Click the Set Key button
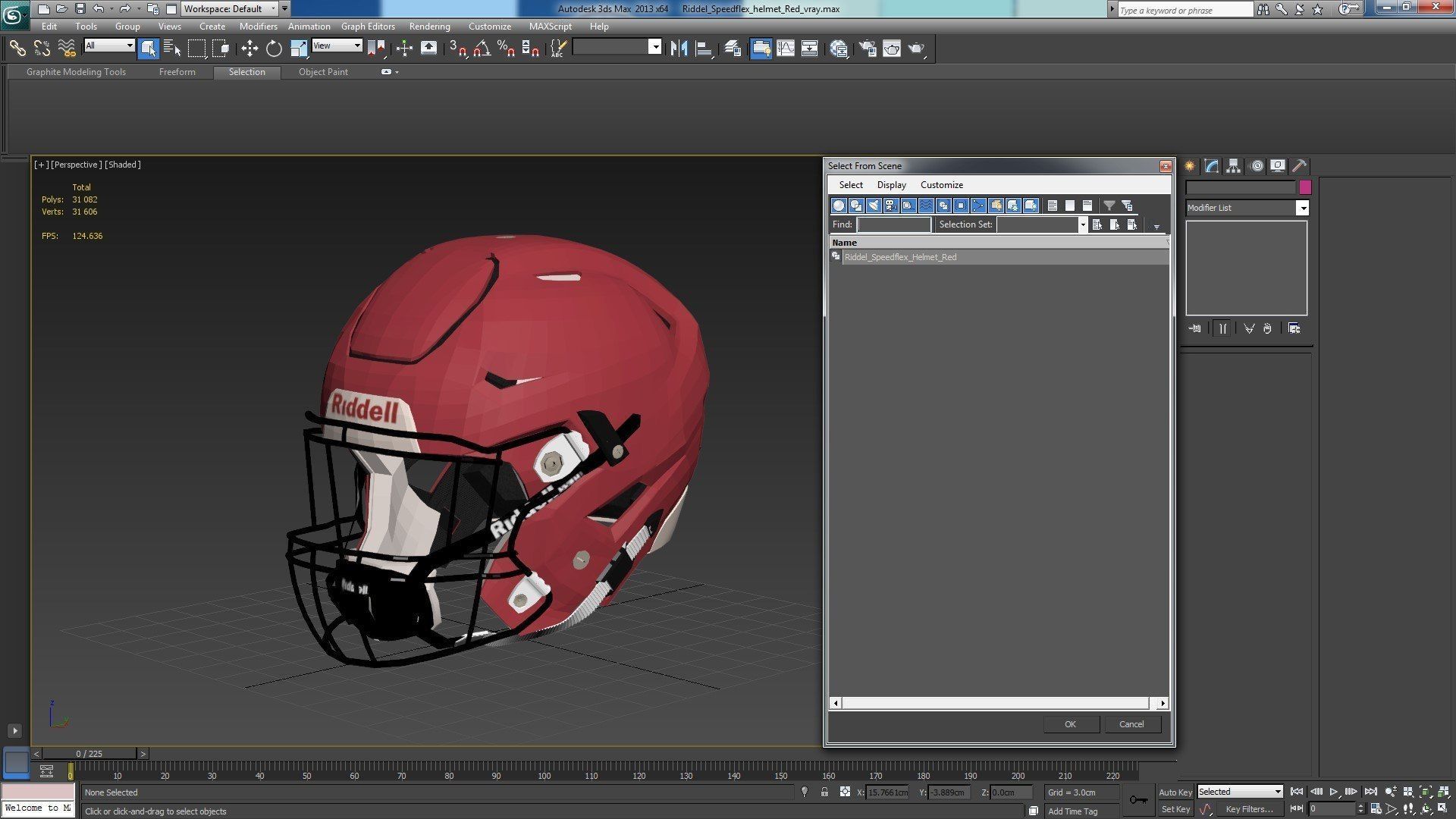The image size is (1456, 819). (x=1175, y=809)
